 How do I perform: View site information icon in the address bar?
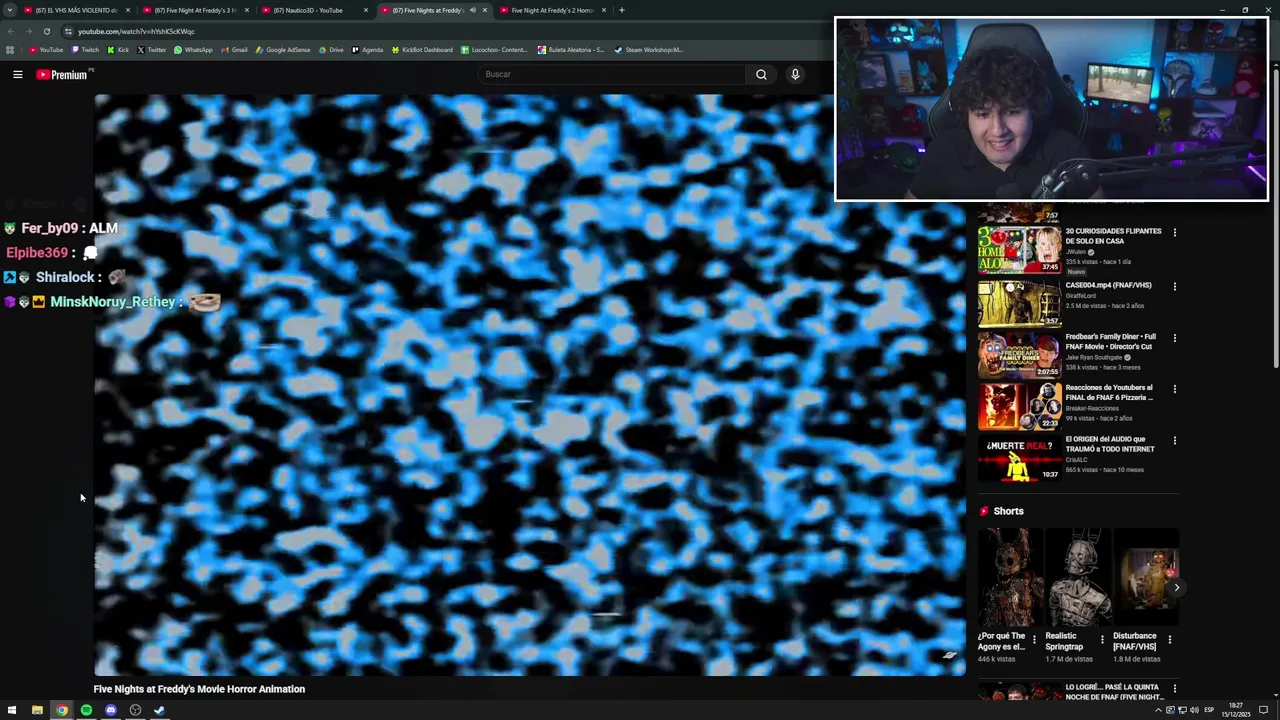(68, 31)
